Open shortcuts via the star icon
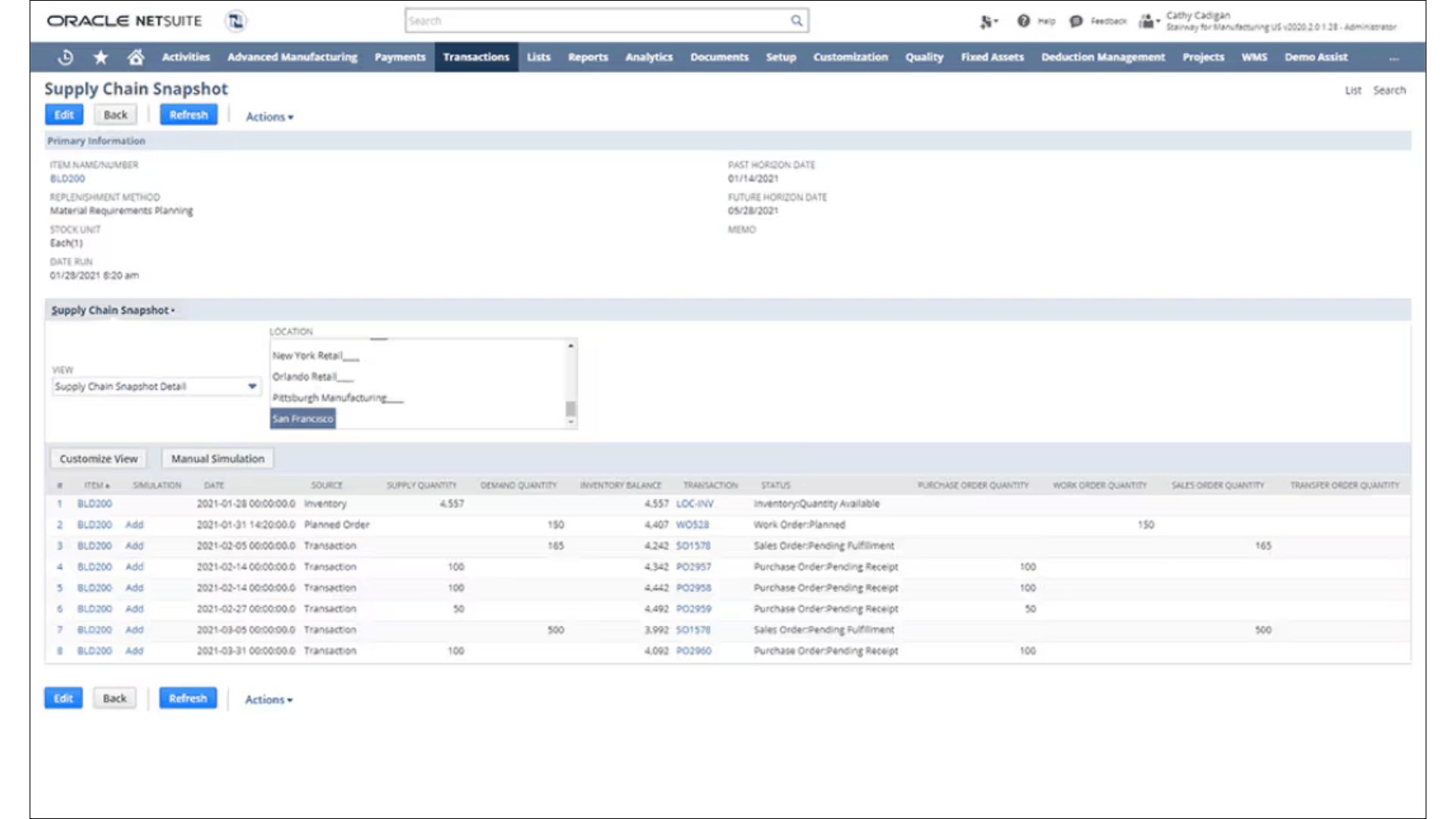1456x819 pixels. (101, 57)
